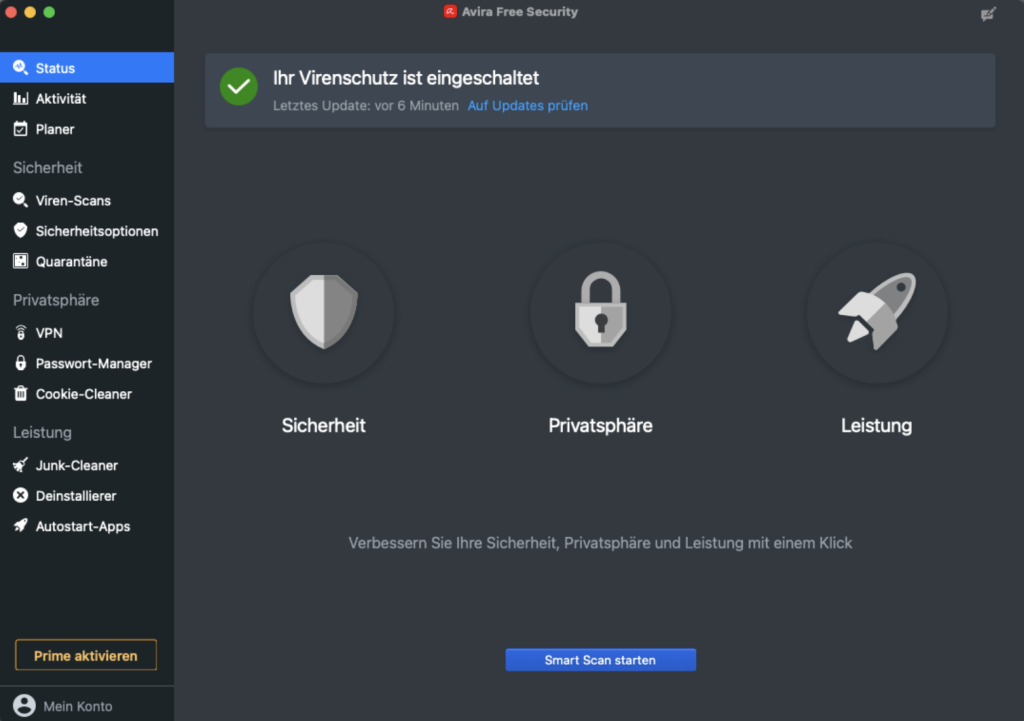This screenshot has width=1024, height=721.
Task: Click the Prime aktivieren button
Action: click(86, 656)
